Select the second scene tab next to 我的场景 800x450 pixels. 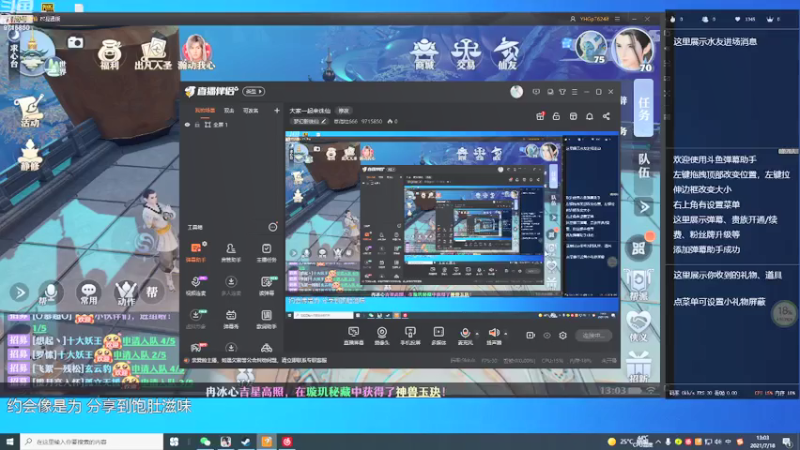click(229, 110)
